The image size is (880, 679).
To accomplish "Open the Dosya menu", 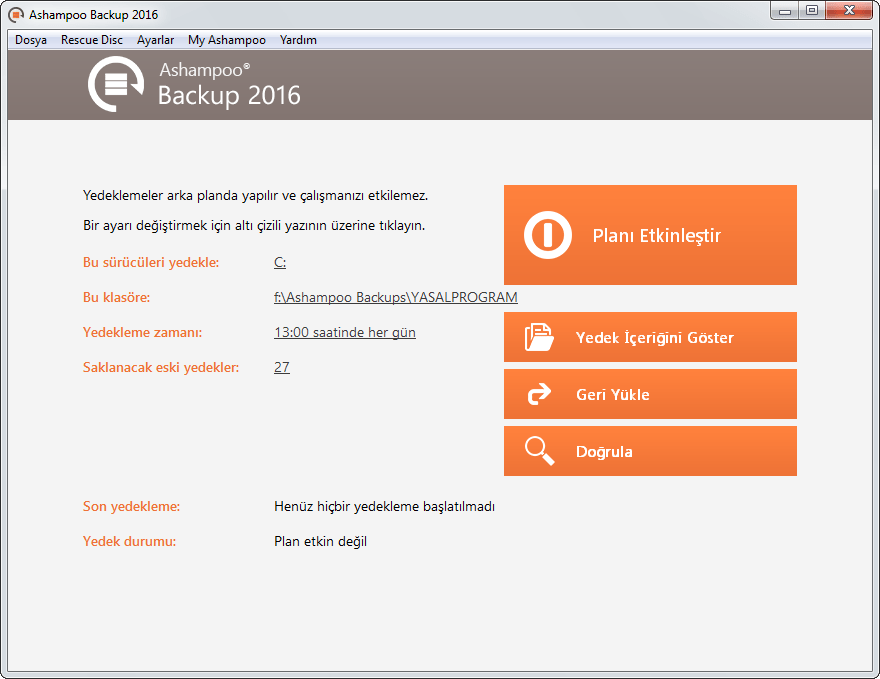I will pos(31,40).
